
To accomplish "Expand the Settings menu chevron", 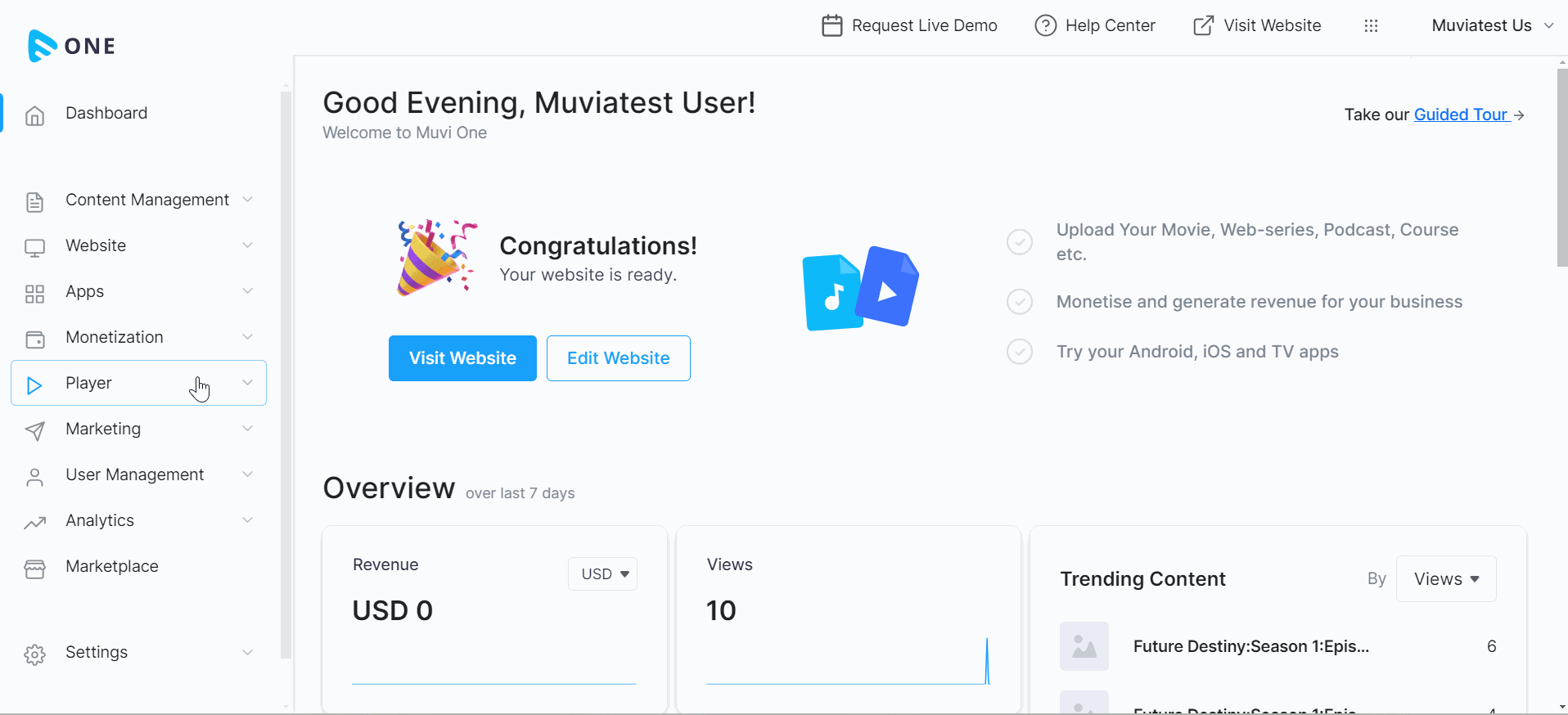I will pos(247,652).
